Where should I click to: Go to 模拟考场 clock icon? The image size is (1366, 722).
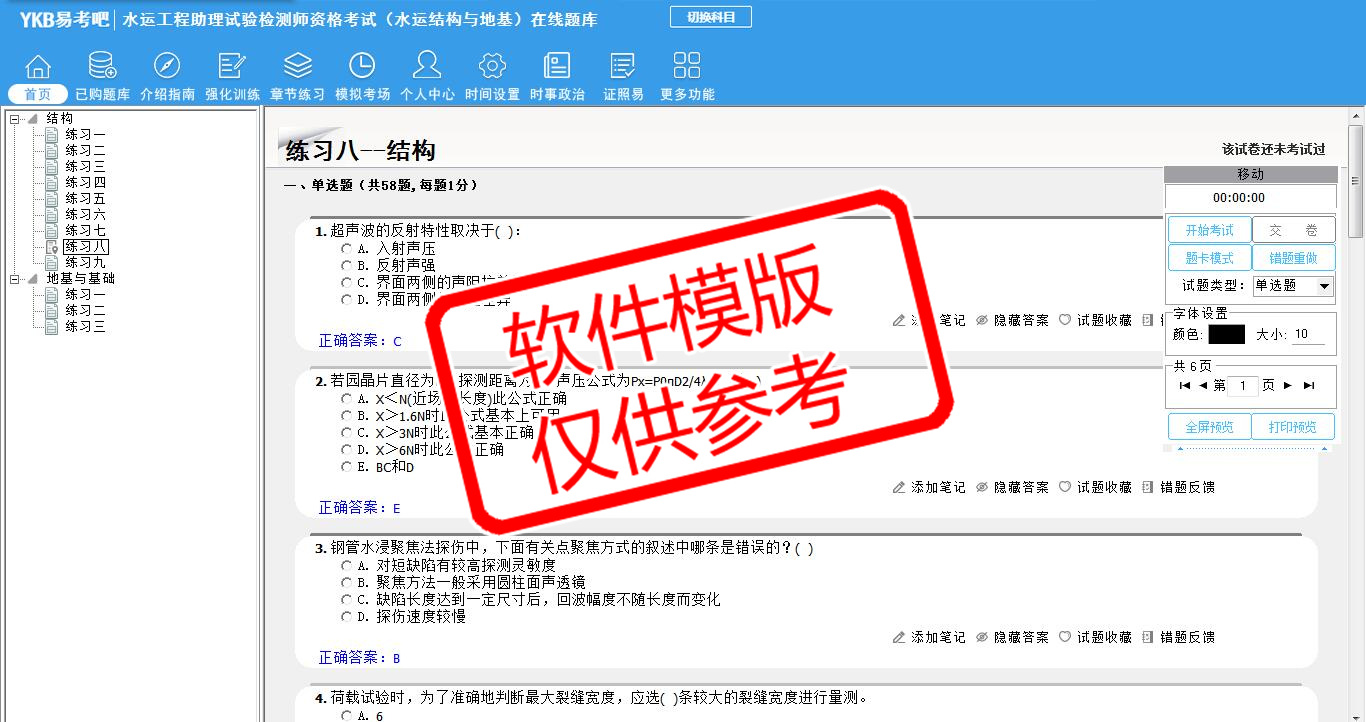point(362,67)
